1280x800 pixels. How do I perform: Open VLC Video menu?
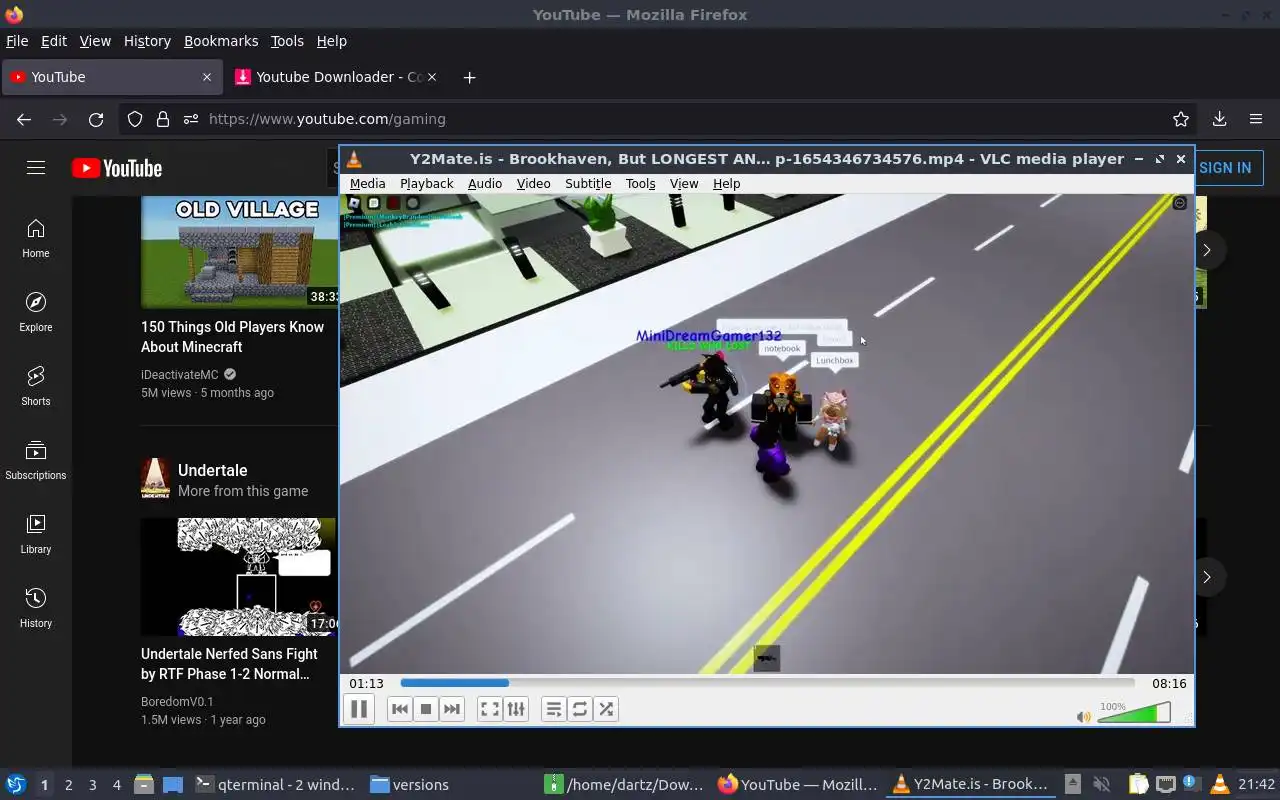(x=533, y=183)
